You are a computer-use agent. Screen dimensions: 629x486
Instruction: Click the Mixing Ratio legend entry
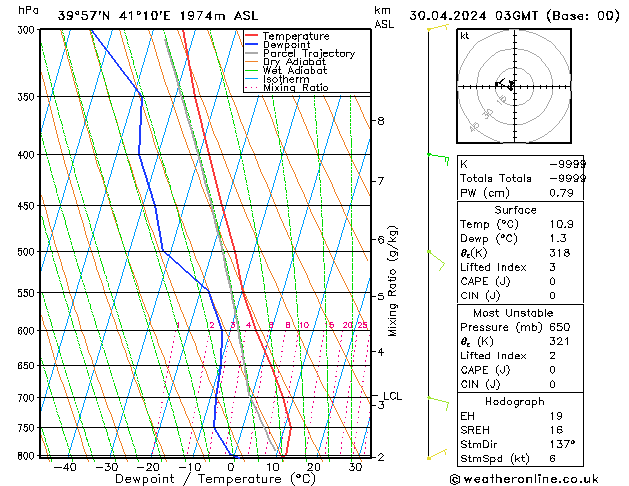tap(287, 88)
